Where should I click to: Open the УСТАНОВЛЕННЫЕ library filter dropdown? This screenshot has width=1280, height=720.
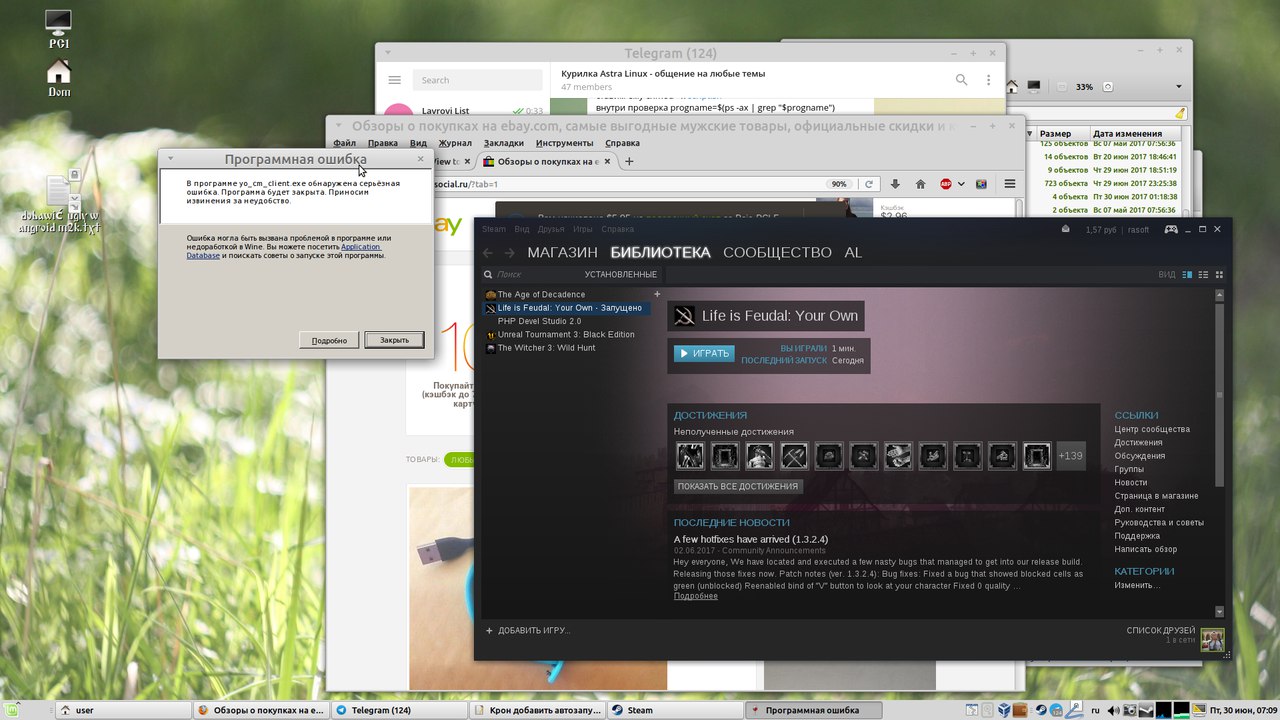pyautogui.click(x=620, y=275)
